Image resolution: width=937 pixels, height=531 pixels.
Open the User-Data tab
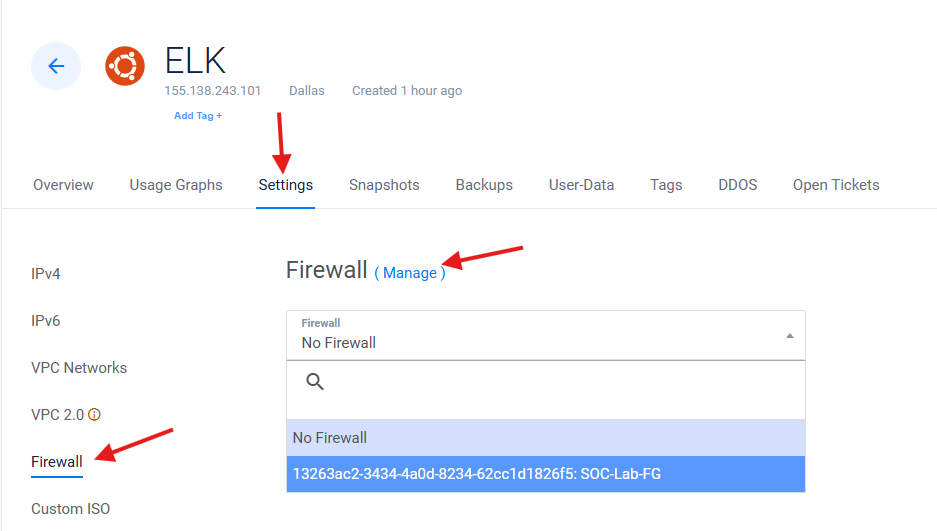[x=581, y=185]
